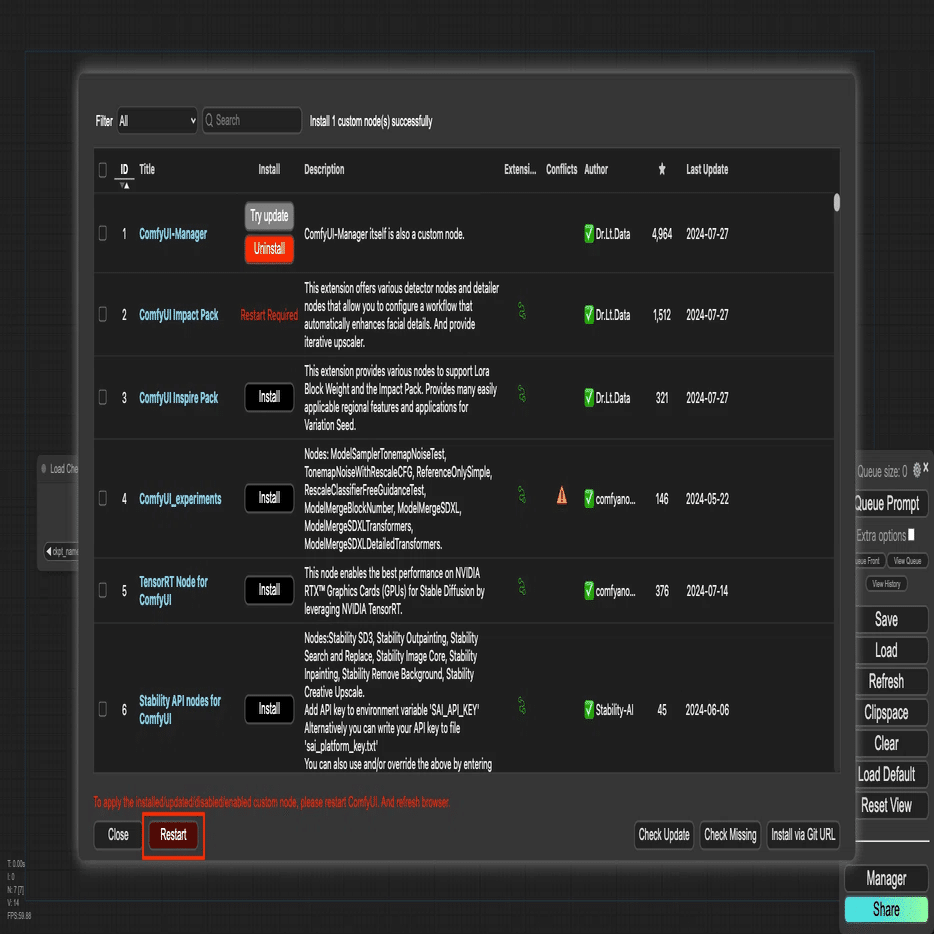Sort by the star column header icon
The width and height of the screenshot is (934, 934).
click(662, 169)
